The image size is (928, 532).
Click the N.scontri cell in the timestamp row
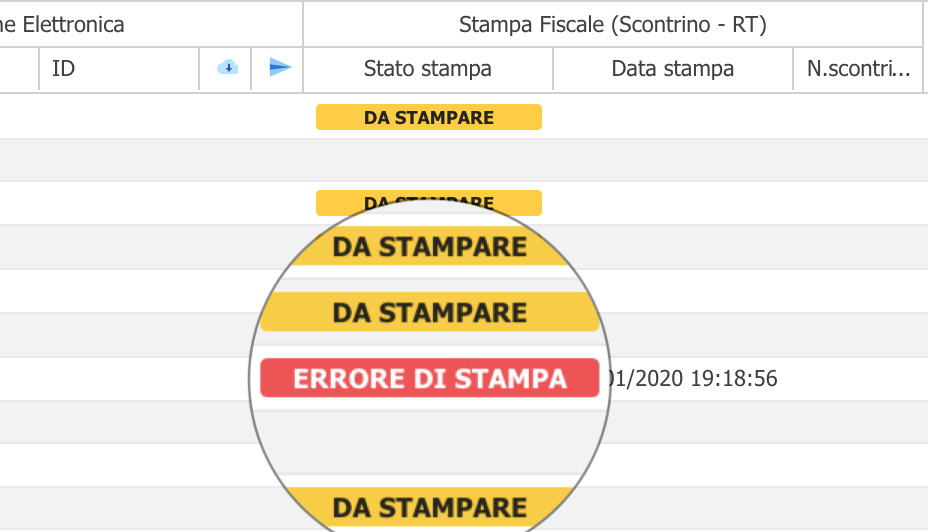tap(858, 379)
